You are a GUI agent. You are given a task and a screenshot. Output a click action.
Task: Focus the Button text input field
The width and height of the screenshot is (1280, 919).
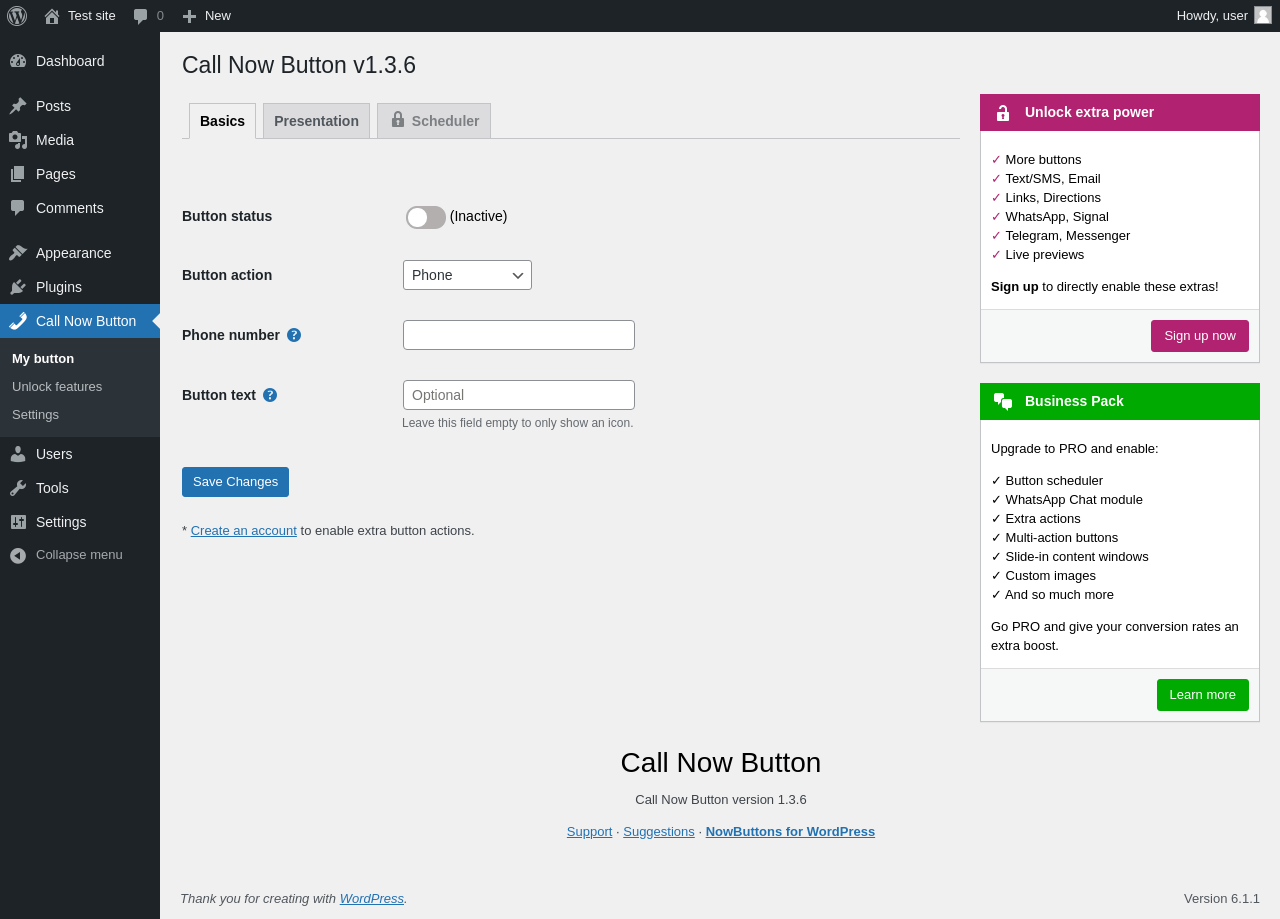(x=519, y=395)
